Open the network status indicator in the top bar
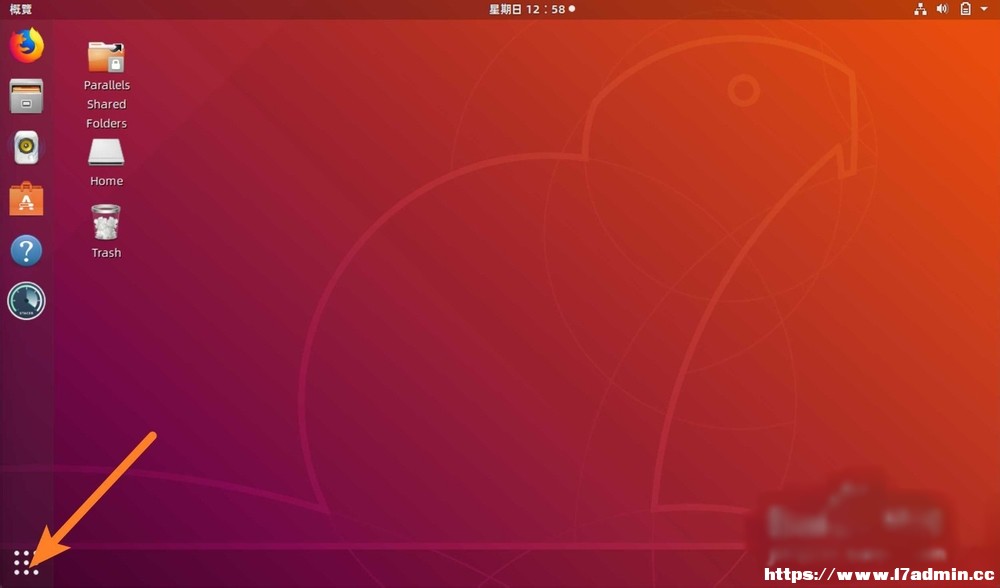This screenshot has width=1000, height=588. point(920,9)
